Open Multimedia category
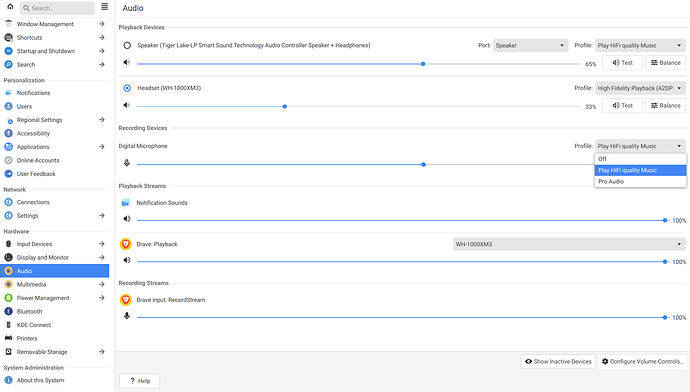Screen dimensions: 690x392 tap(55, 285)
